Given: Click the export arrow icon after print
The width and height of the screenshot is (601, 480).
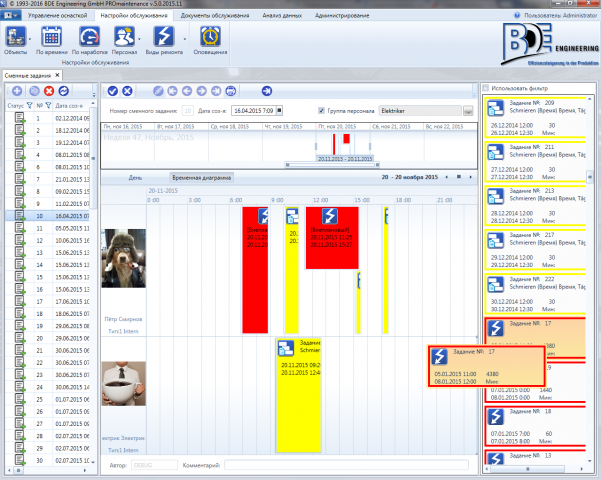Looking at the screenshot, I should (267, 91).
